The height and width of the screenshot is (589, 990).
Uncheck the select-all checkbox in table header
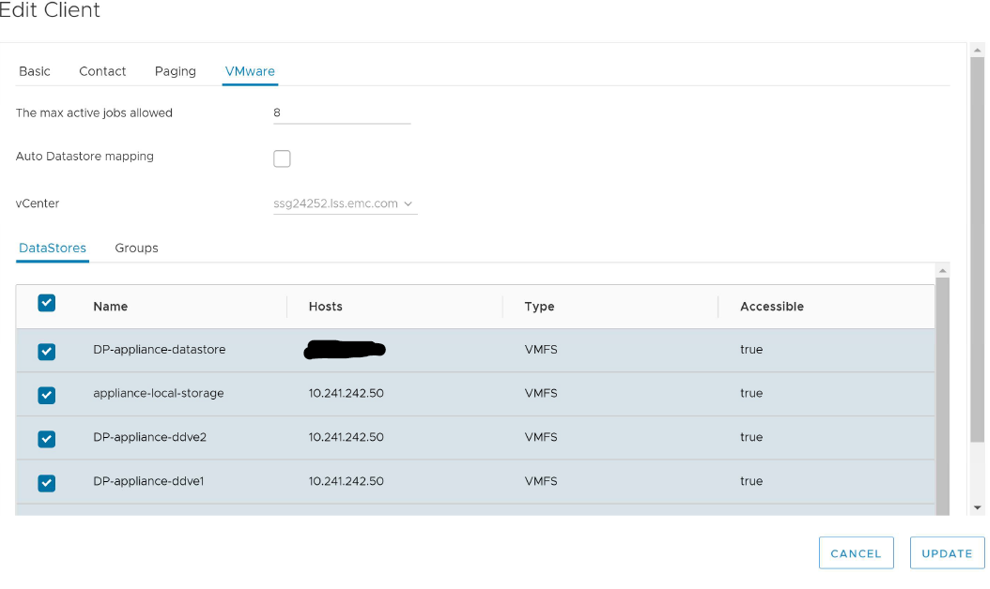tap(46, 303)
